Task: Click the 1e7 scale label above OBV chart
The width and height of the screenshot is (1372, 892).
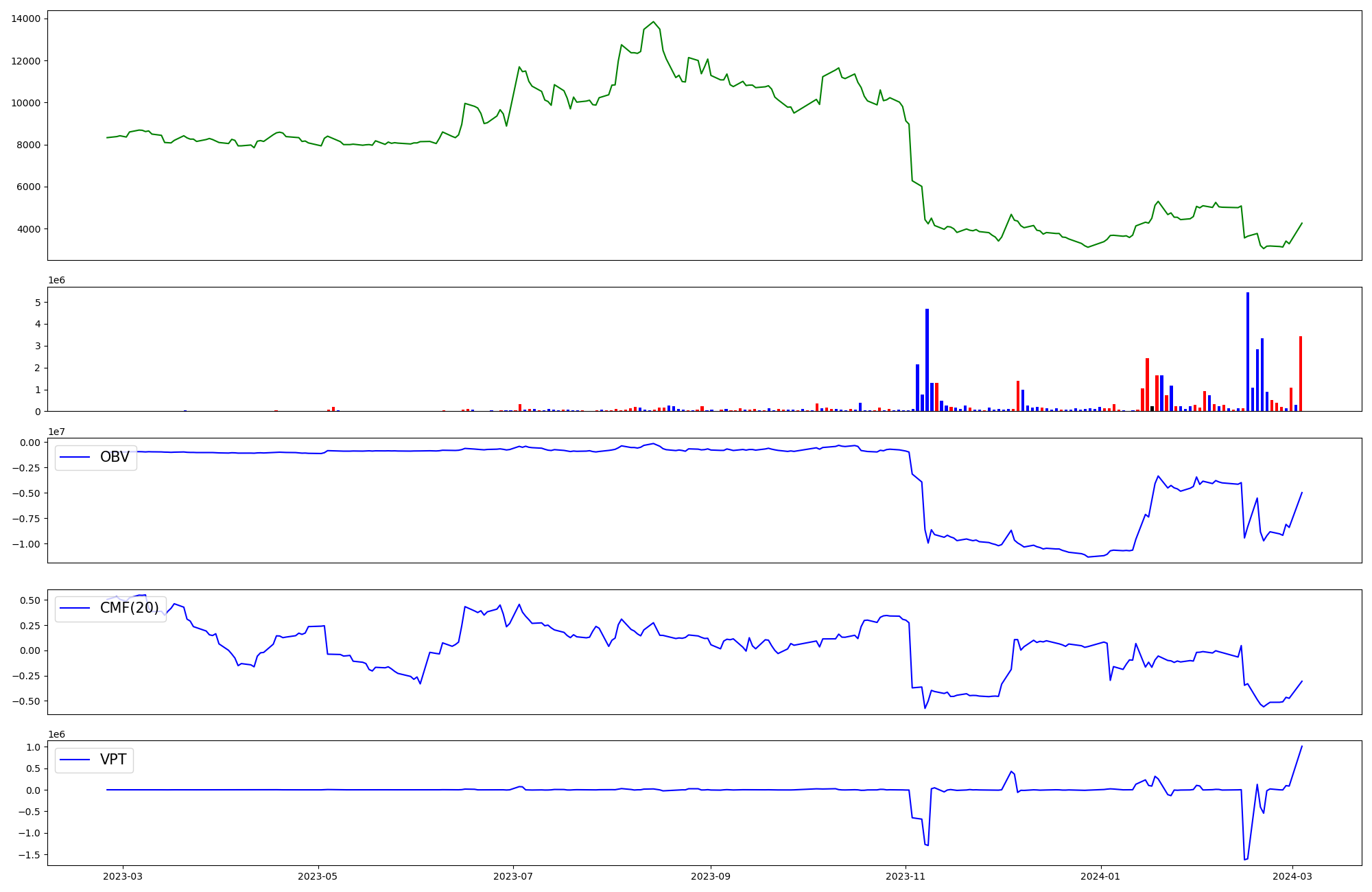Action: [x=57, y=432]
